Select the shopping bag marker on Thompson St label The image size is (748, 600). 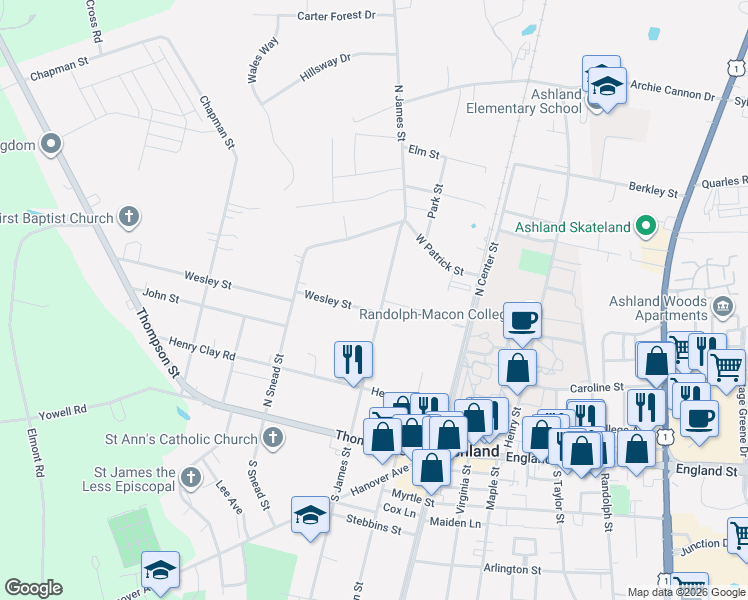tap(382, 438)
